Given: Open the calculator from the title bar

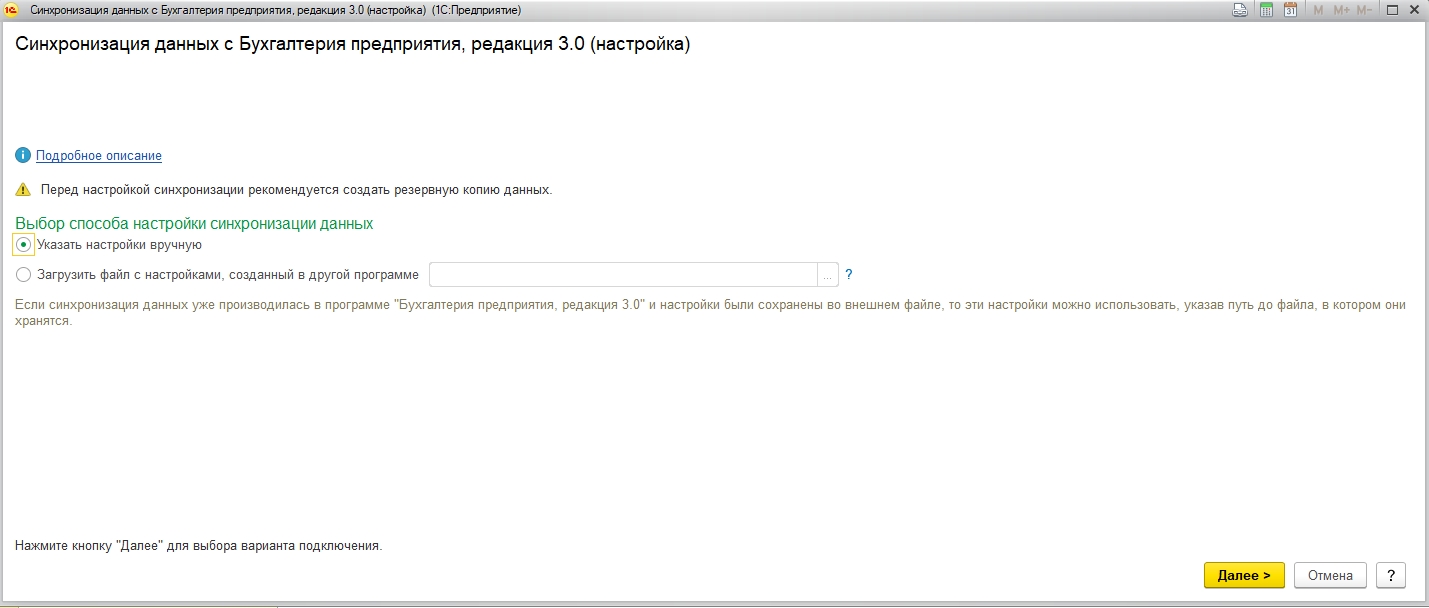Looking at the screenshot, I should pos(1266,10).
